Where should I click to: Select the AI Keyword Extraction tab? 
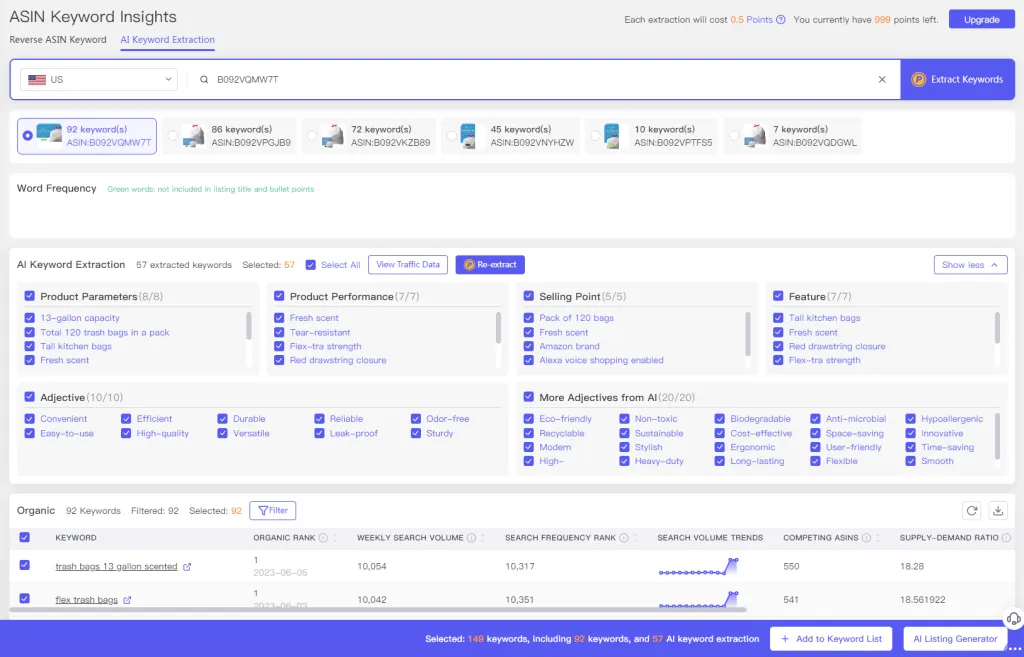(167, 40)
